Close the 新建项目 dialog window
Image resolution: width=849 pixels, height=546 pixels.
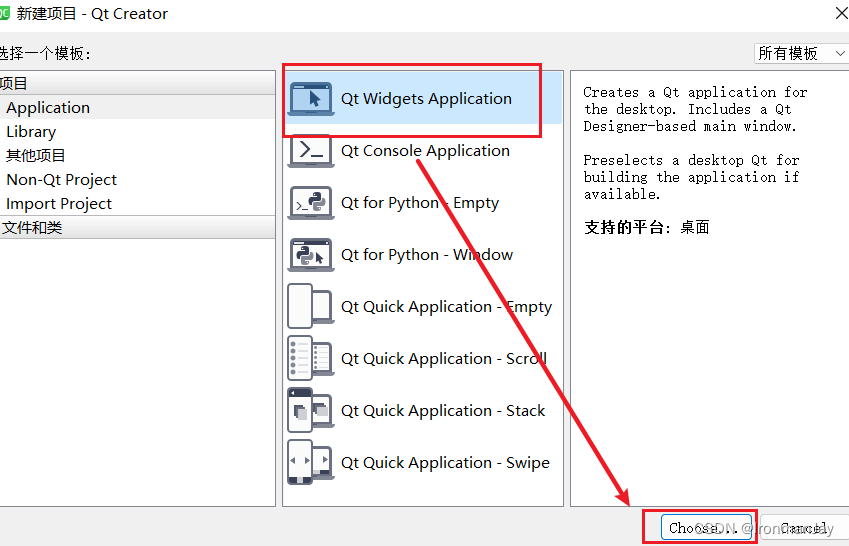(841, 13)
